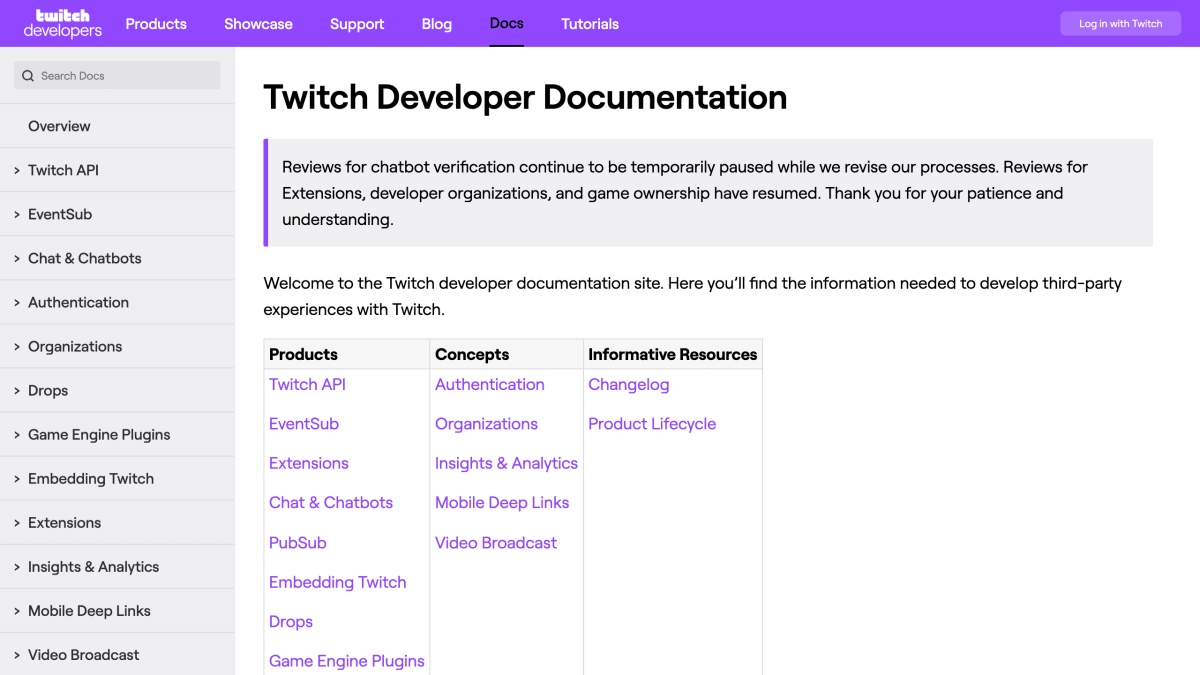This screenshot has height=675, width=1200.
Task: Open Mobile Deep Links sidebar label
Action: [x=89, y=610]
